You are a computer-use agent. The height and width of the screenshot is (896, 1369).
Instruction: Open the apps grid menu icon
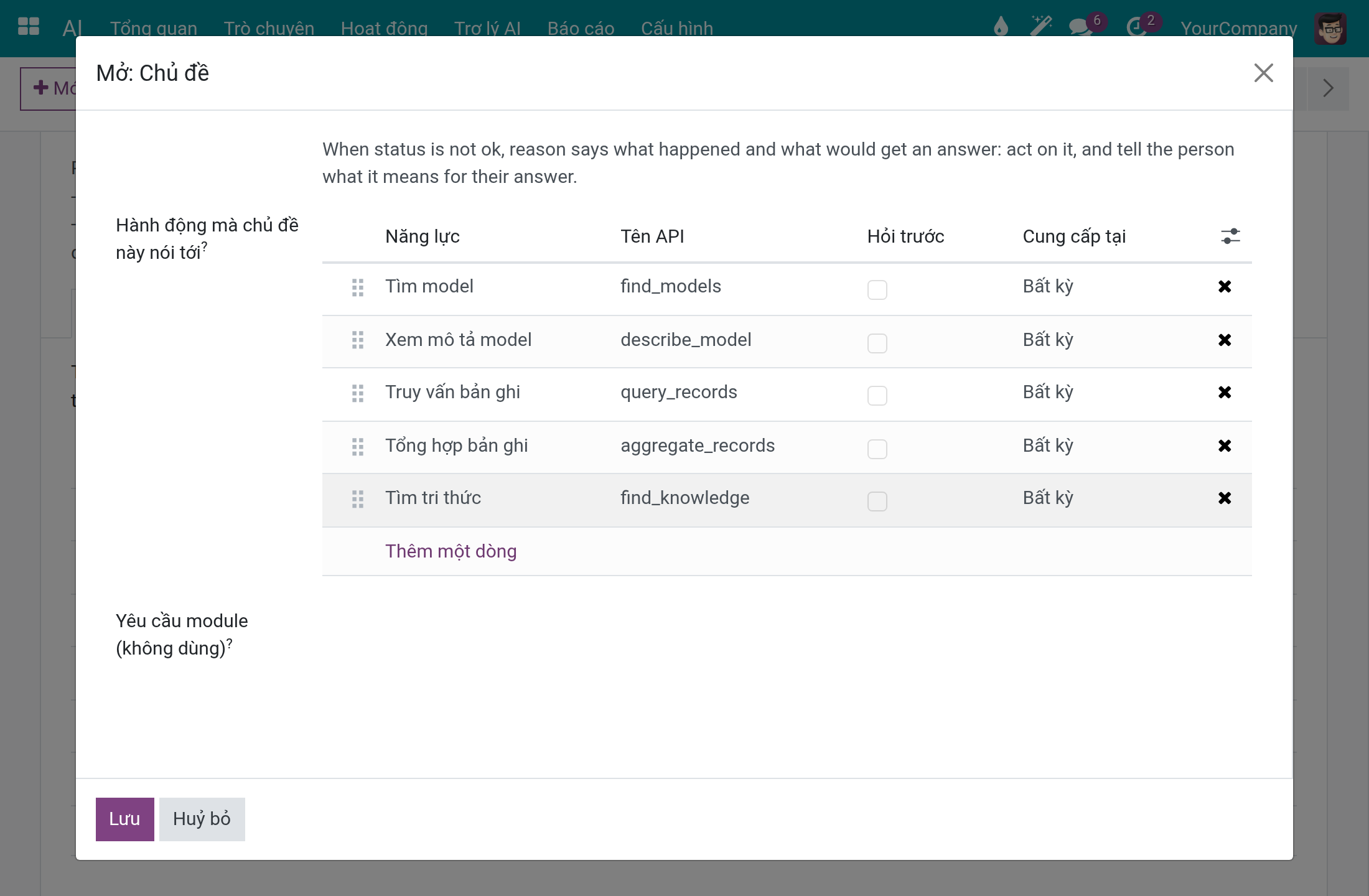click(29, 27)
